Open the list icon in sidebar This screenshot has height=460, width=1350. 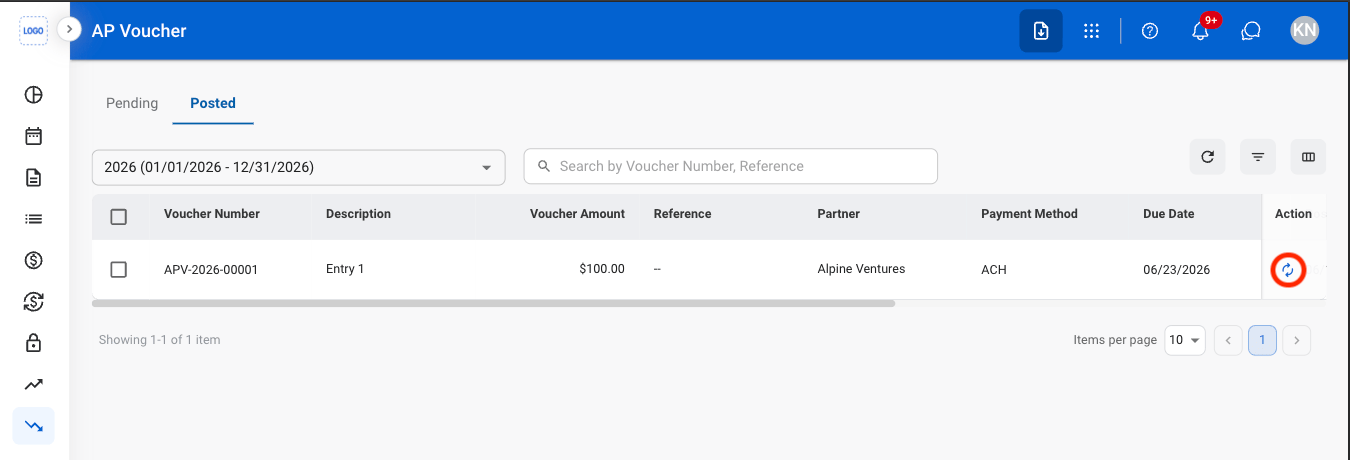tap(34, 219)
